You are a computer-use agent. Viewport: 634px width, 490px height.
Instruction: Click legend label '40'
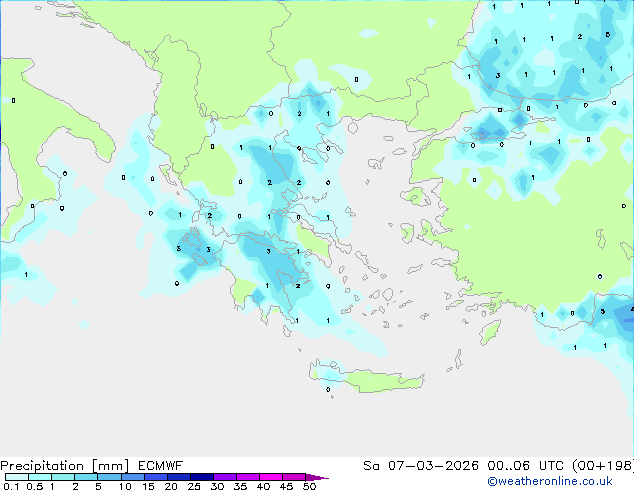coord(264,486)
